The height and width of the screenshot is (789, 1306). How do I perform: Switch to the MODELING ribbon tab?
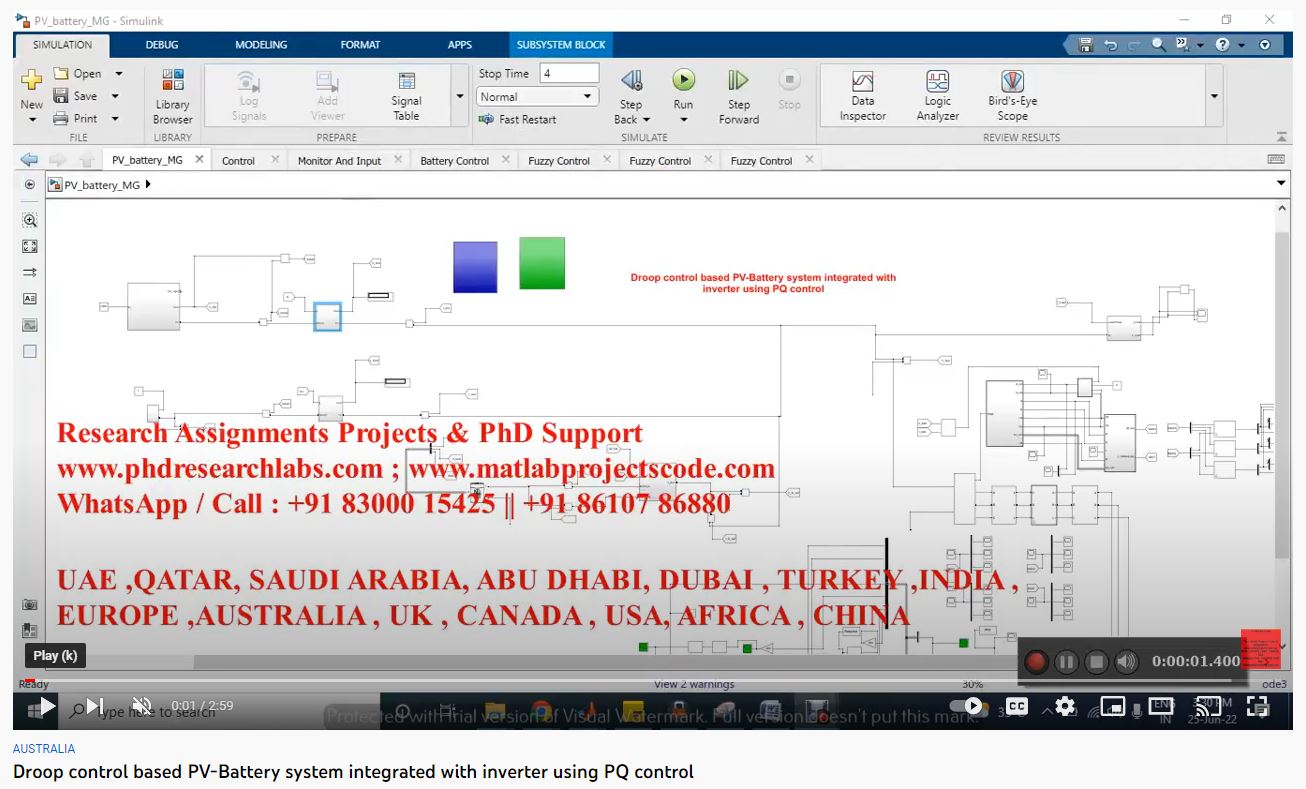(261, 45)
